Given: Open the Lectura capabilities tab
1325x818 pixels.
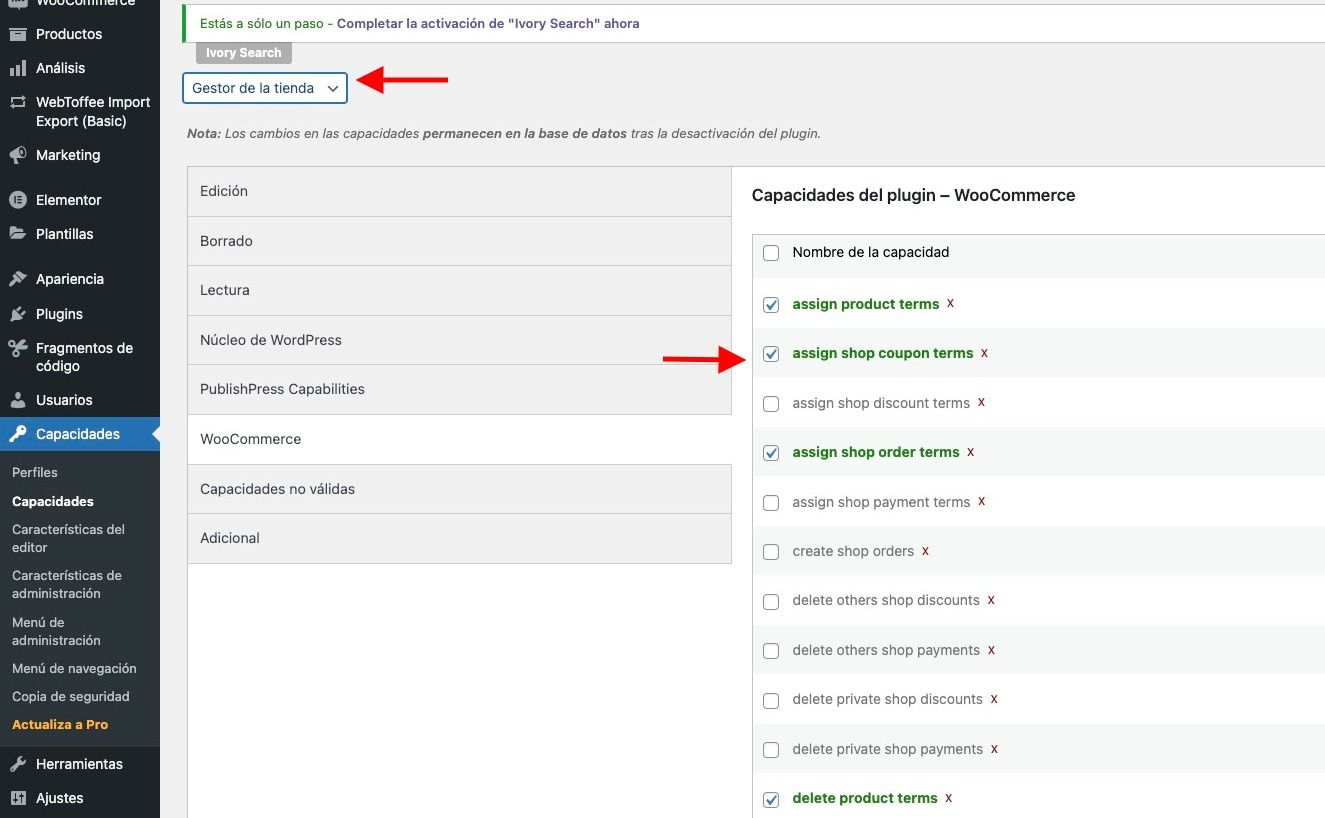Looking at the screenshot, I should click(460, 290).
